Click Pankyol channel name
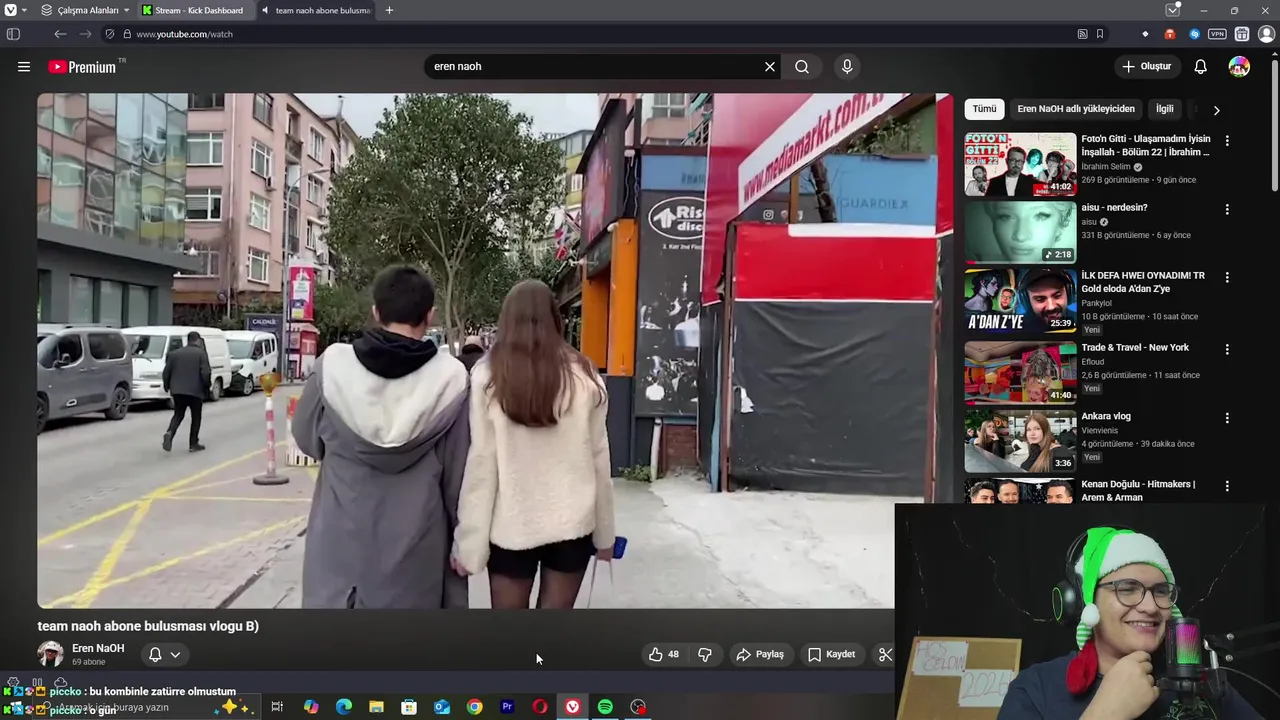The width and height of the screenshot is (1280, 720). click(x=1096, y=303)
